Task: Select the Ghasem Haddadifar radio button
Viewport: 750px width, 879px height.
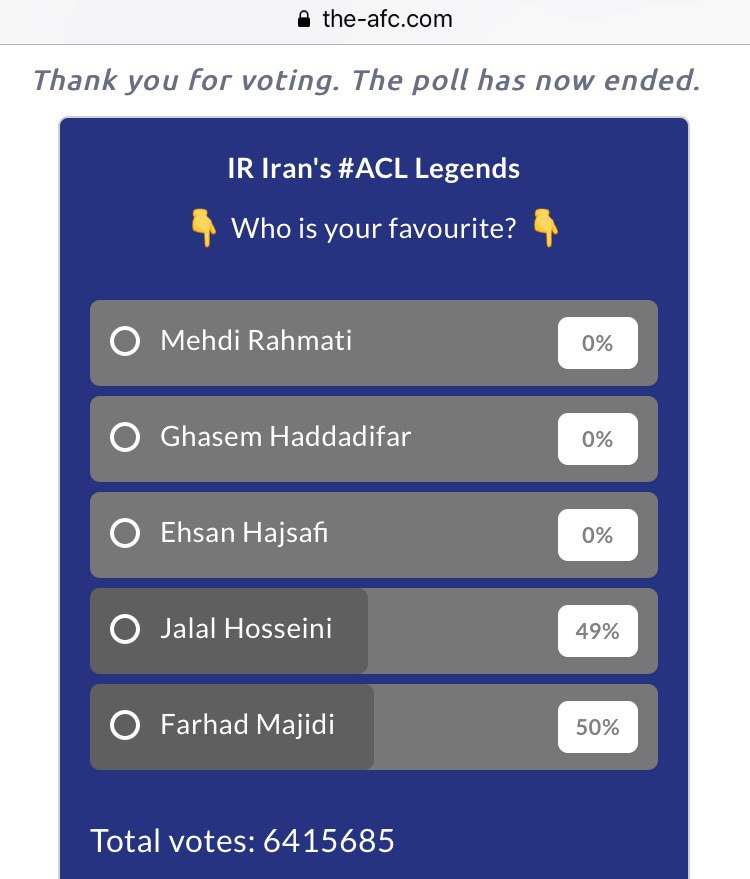Action: (125, 439)
